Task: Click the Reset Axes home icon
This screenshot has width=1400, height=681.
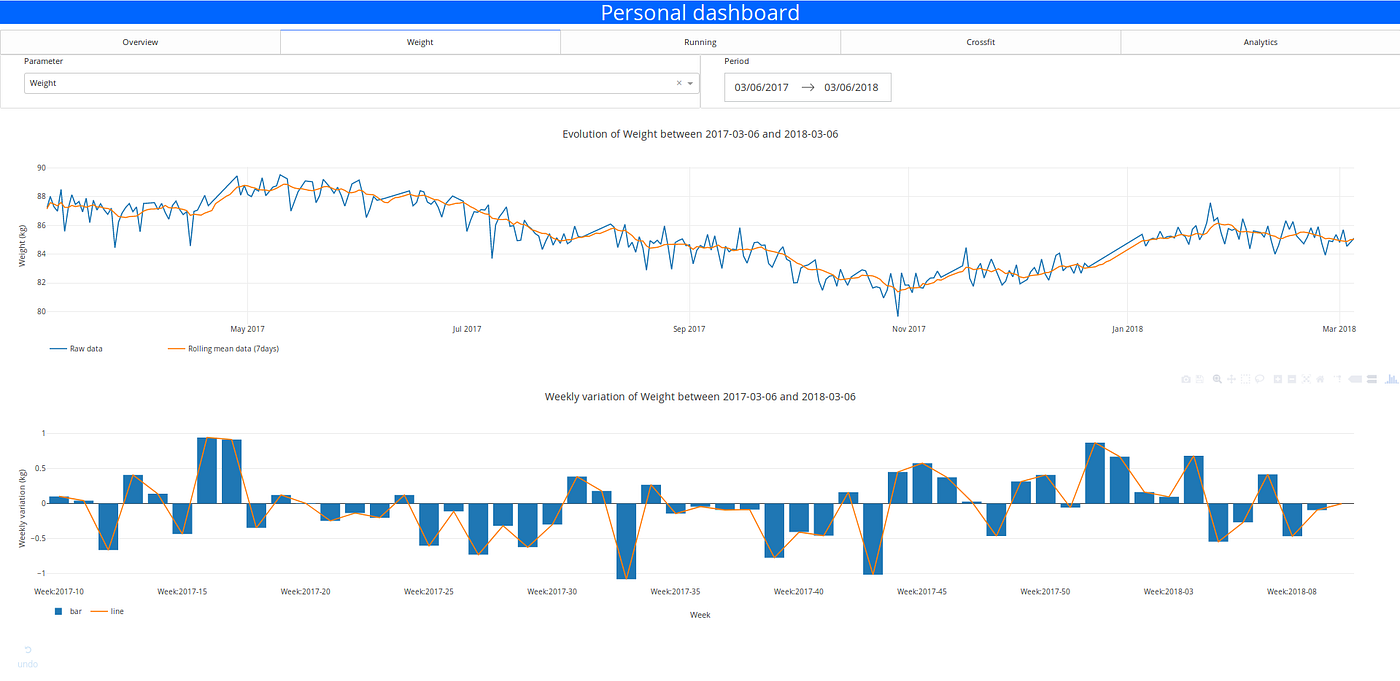Action: (x=1320, y=379)
